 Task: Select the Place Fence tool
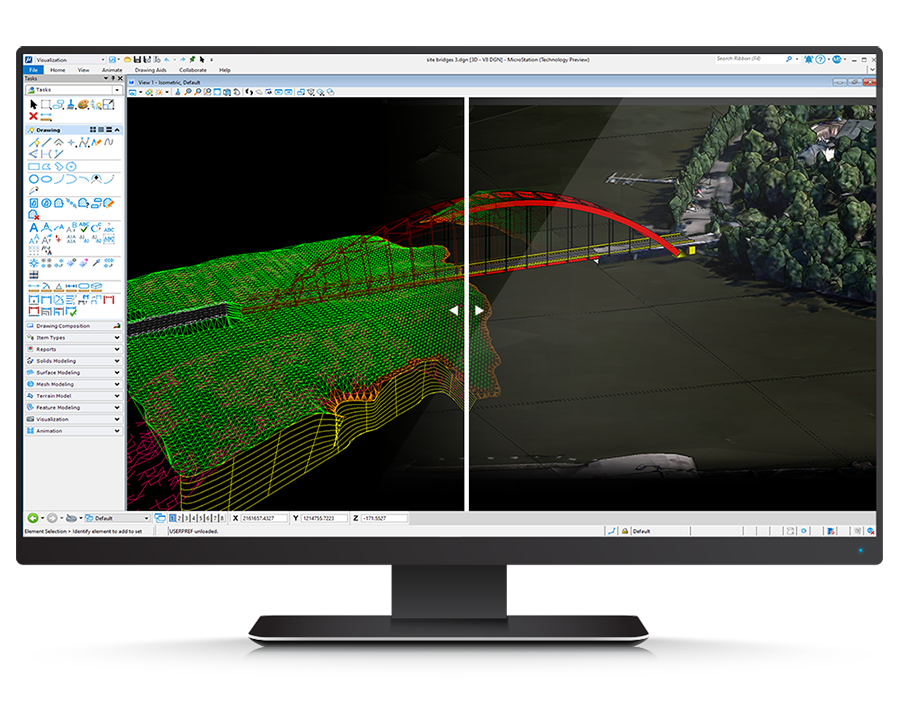(x=45, y=103)
